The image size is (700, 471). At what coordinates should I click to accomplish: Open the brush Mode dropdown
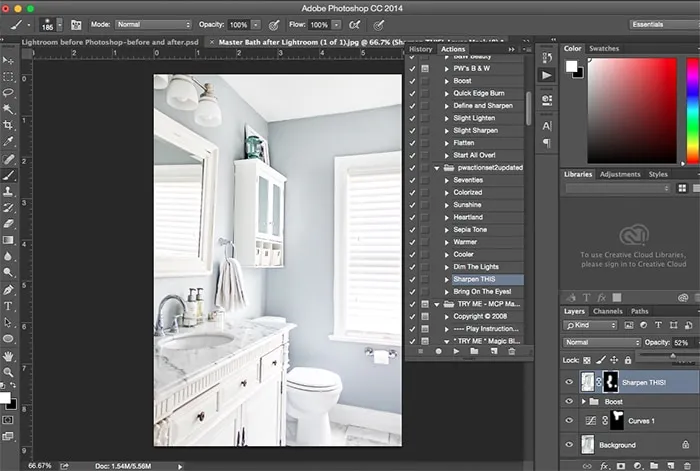coord(154,25)
